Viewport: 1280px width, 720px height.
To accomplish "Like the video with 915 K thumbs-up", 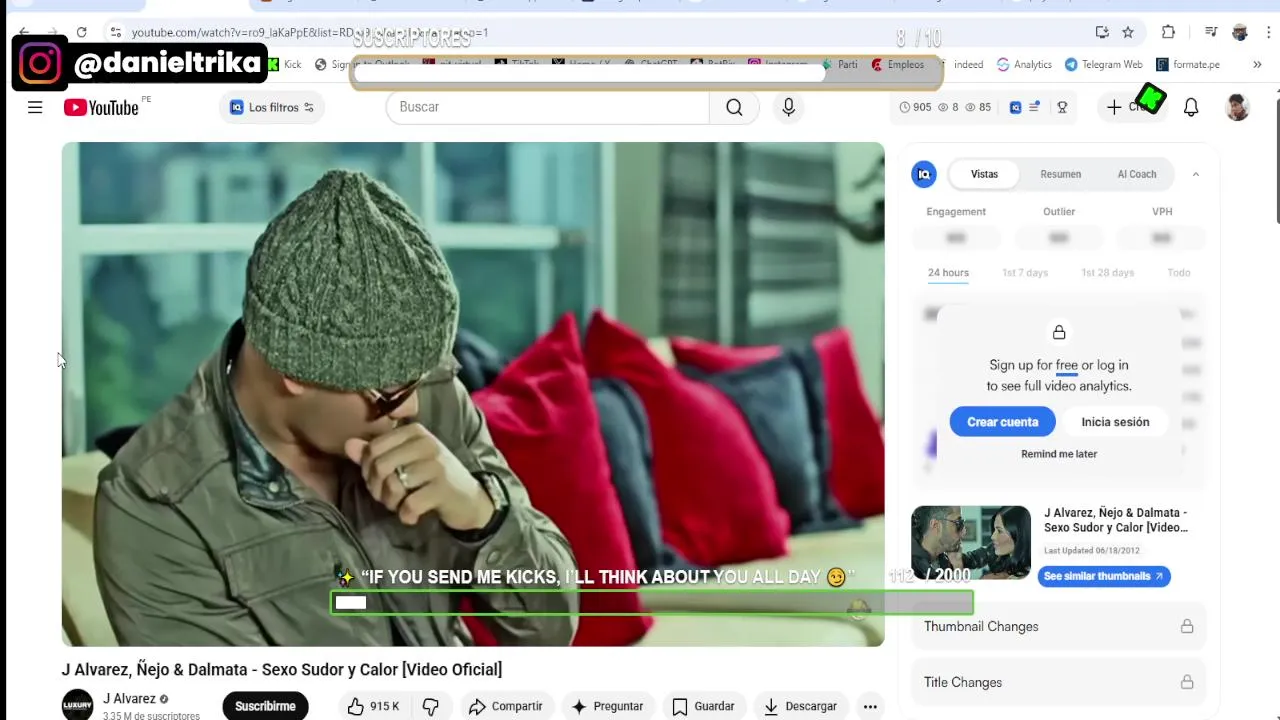I will pos(372,706).
